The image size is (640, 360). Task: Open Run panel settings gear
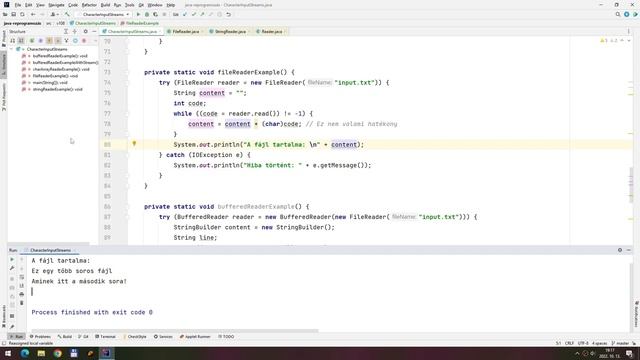coord(620,250)
